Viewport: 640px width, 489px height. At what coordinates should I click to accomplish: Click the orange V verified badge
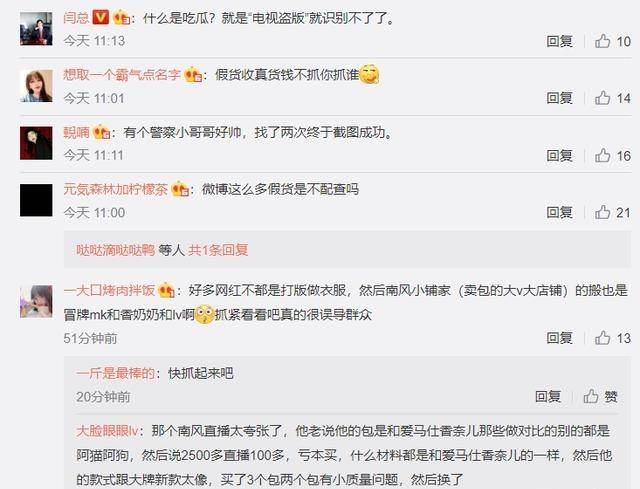(100, 18)
